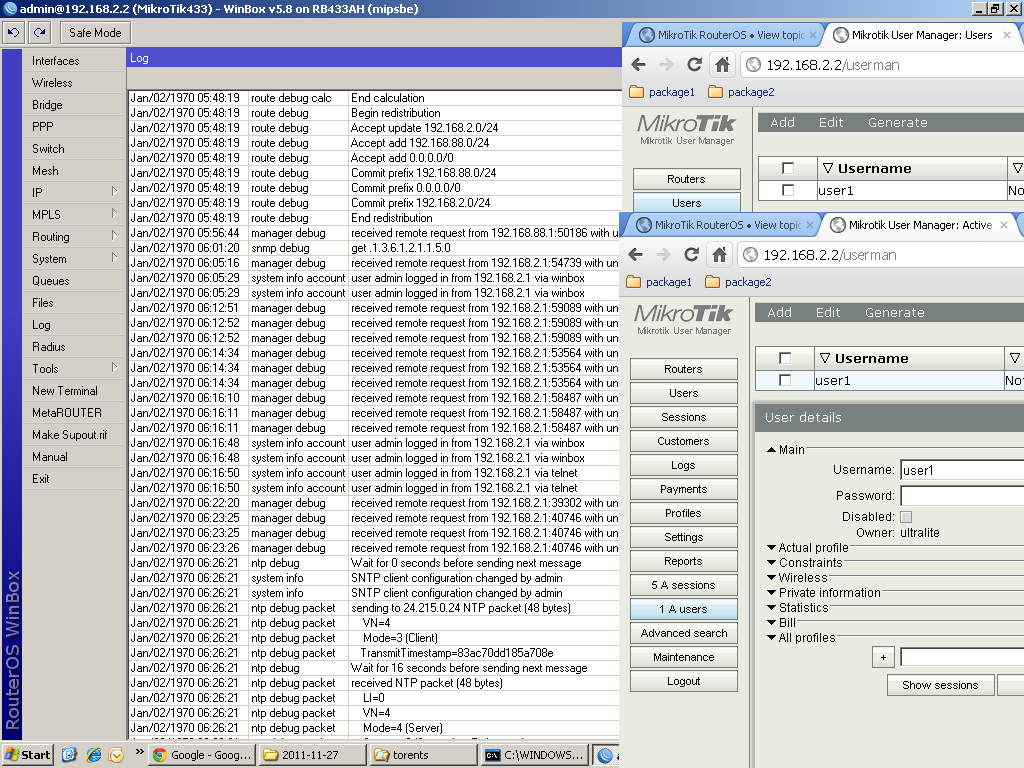The image size is (1024, 768).
Task: Enable Safe Mode in WinBox
Action: pos(95,33)
